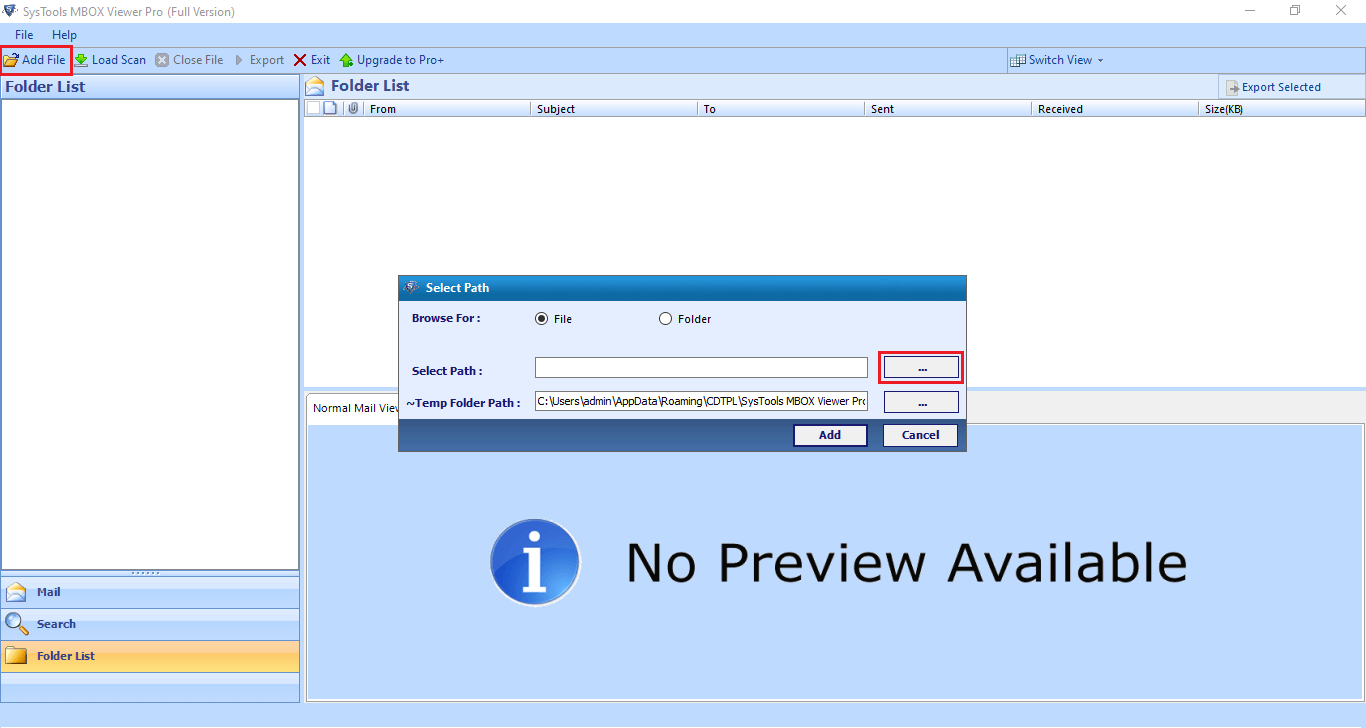The image size is (1366, 728).
Task: Cancel the Select Path dialog
Action: pos(920,435)
